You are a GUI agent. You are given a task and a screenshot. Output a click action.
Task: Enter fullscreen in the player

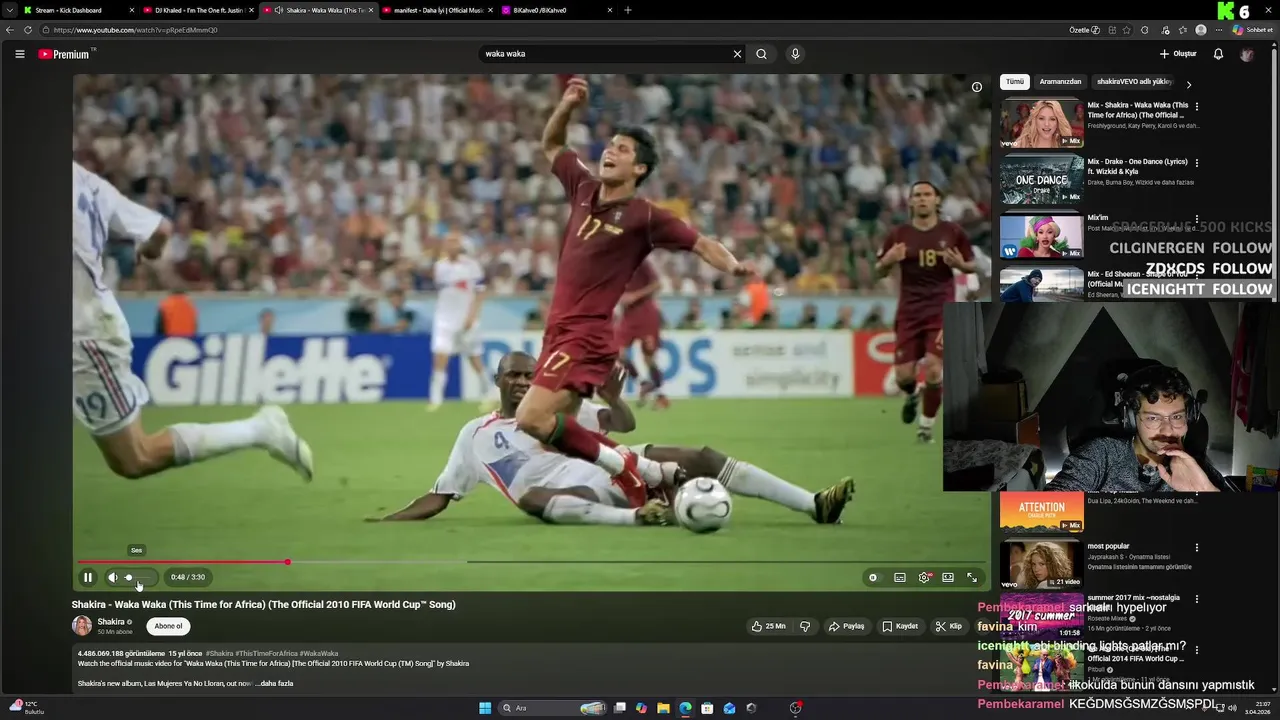pos(972,577)
